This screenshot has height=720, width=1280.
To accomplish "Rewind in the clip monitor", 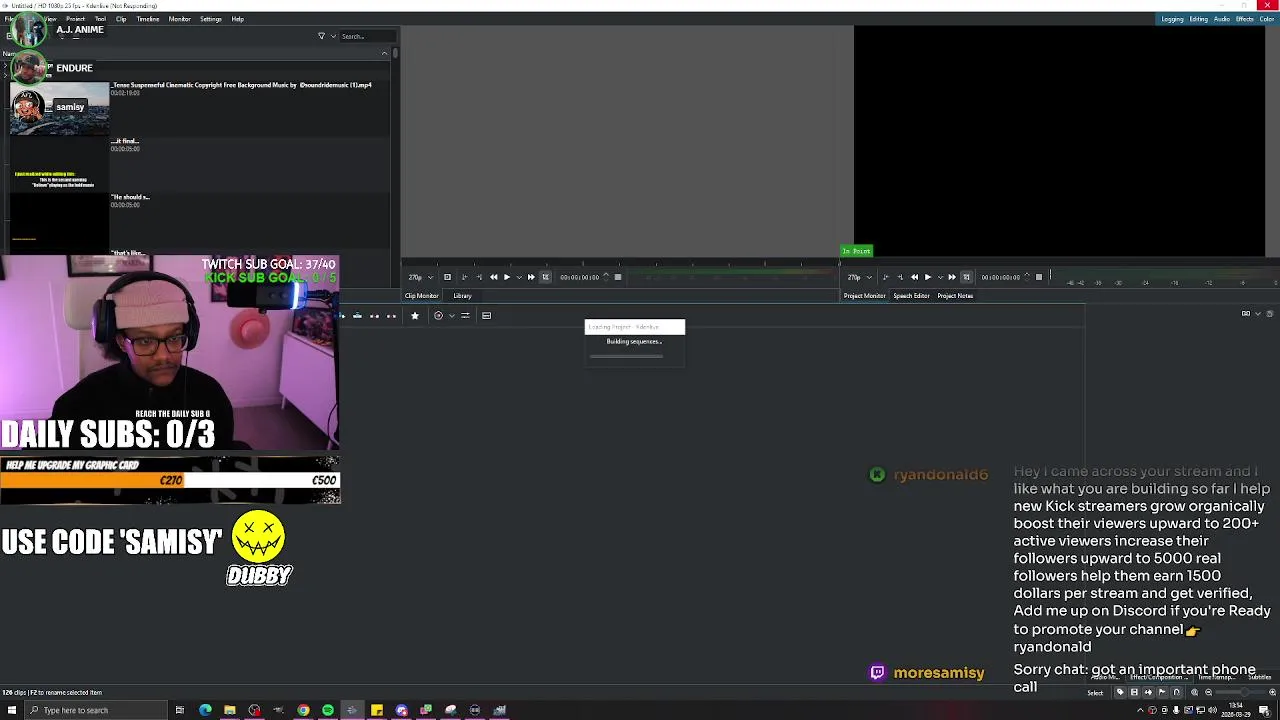I will [494, 277].
